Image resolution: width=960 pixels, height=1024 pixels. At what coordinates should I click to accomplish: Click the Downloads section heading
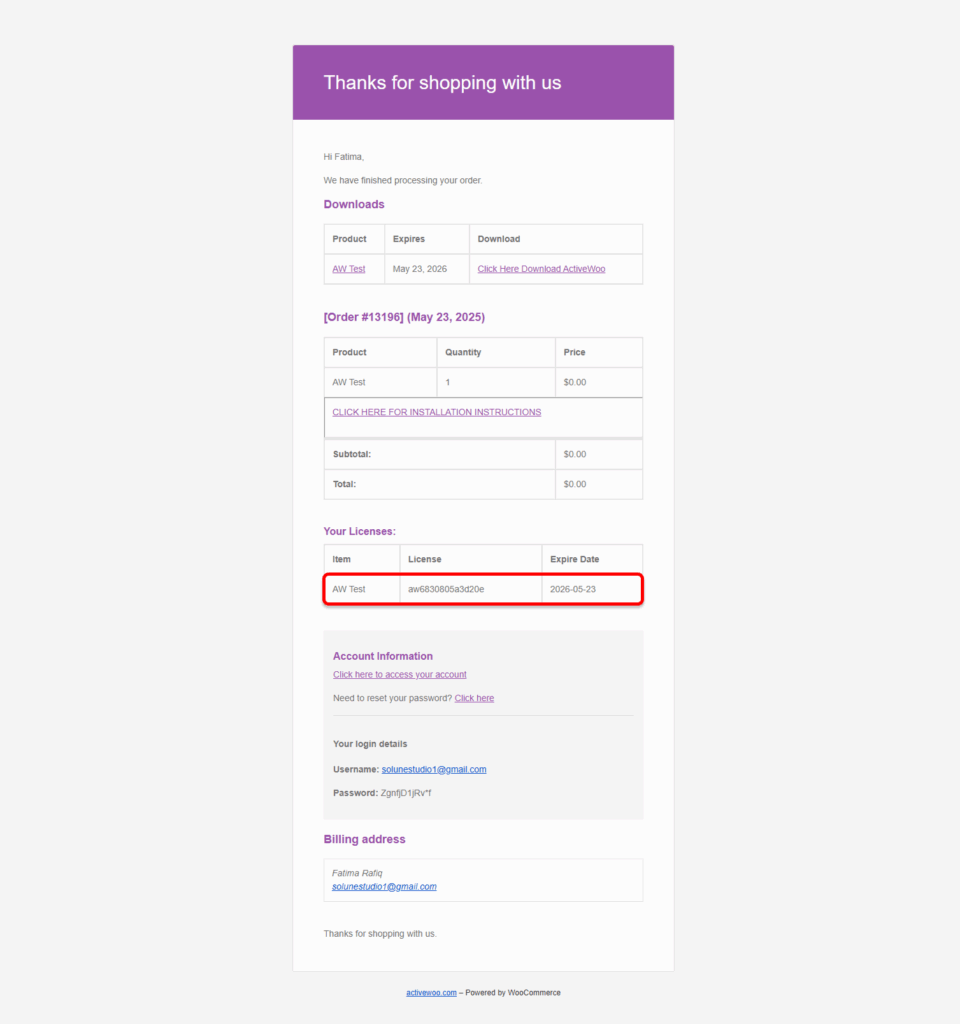tap(354, 204)
